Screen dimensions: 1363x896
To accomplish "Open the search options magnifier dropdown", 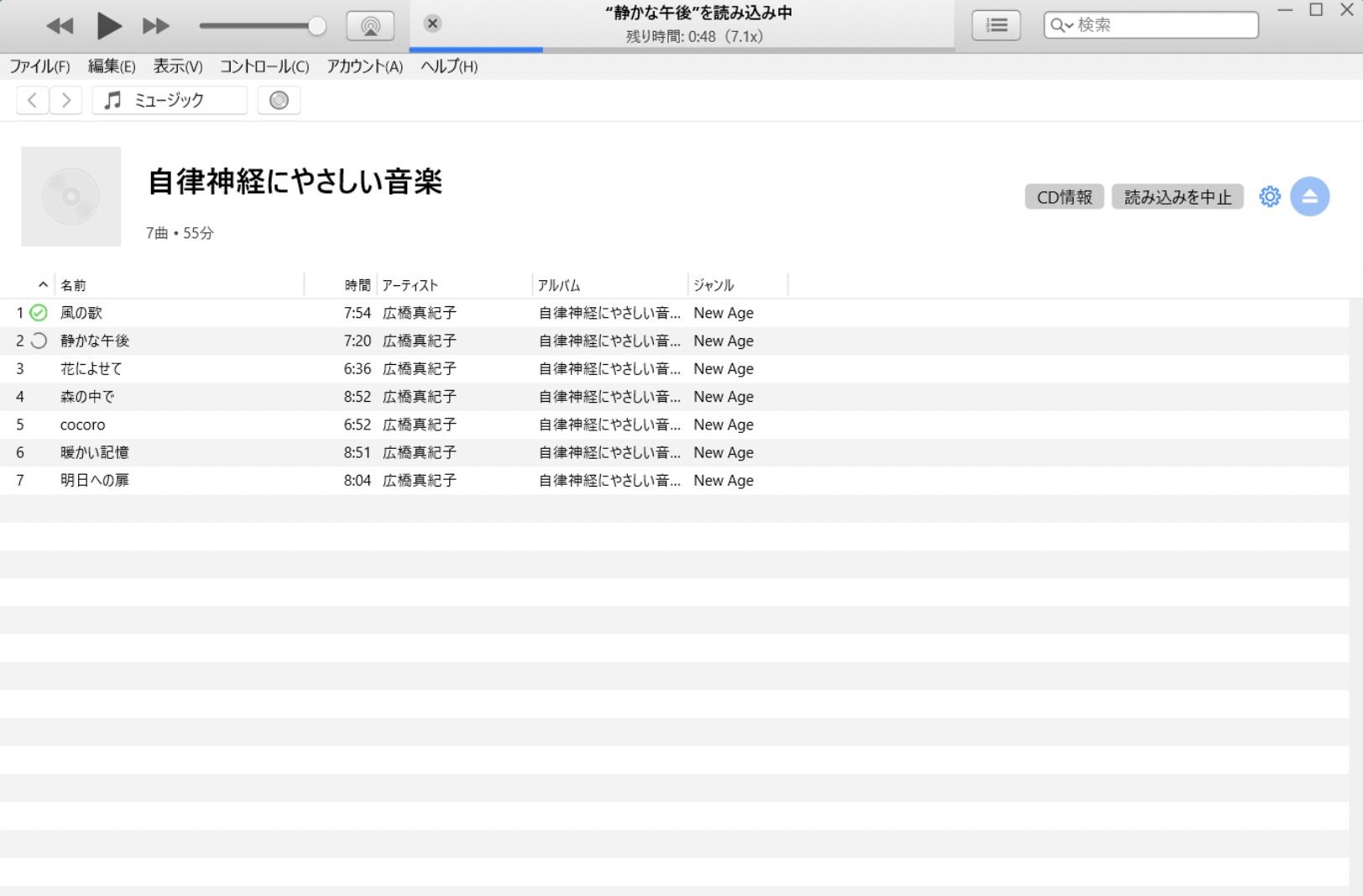I will [x=1062, y=25].
